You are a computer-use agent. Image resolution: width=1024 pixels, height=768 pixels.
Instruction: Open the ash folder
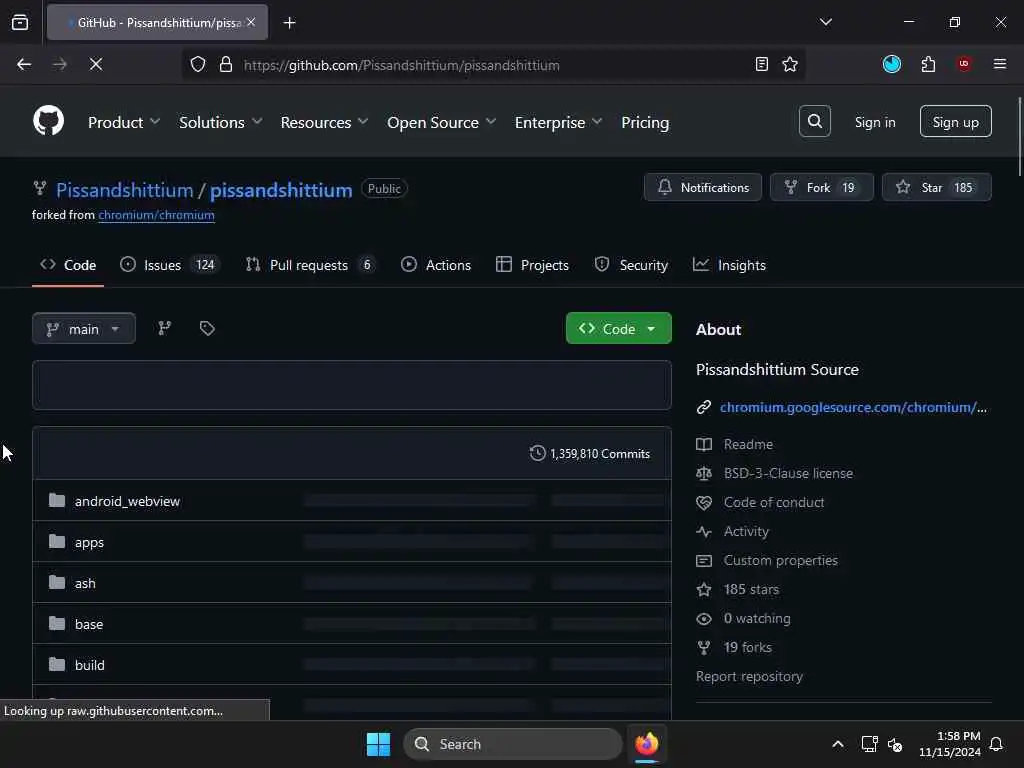coord(85,583)
